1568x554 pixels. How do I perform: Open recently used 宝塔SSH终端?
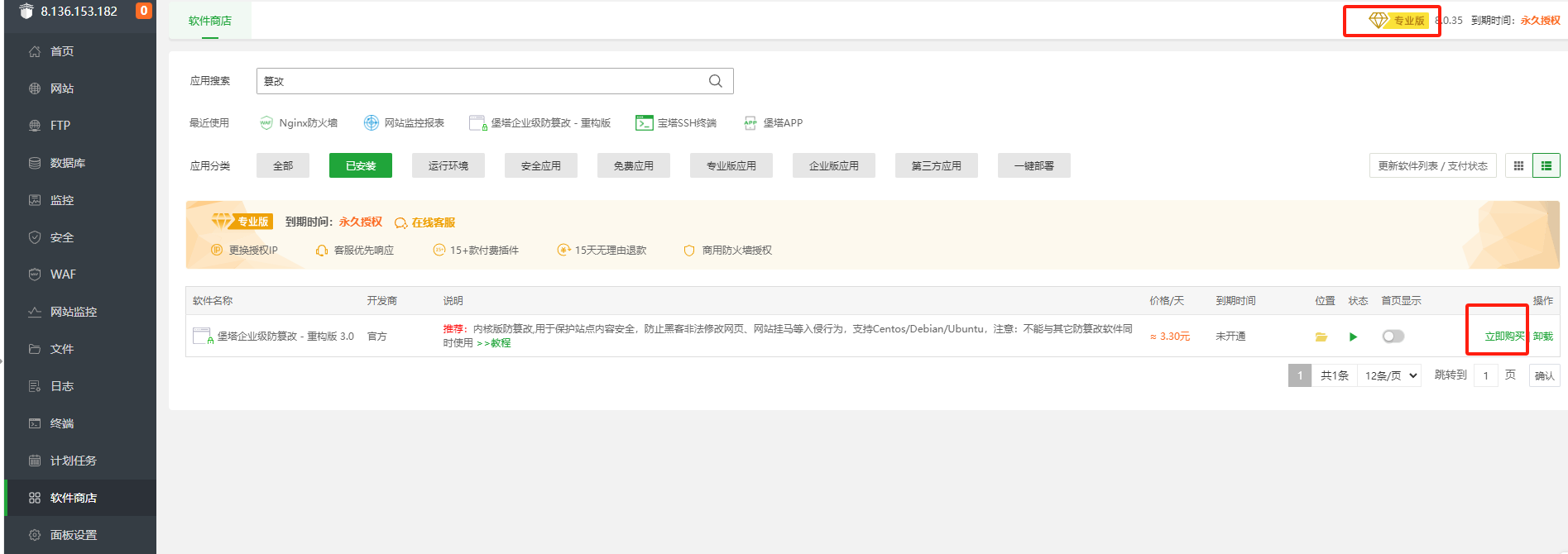(x=676, y=123)
